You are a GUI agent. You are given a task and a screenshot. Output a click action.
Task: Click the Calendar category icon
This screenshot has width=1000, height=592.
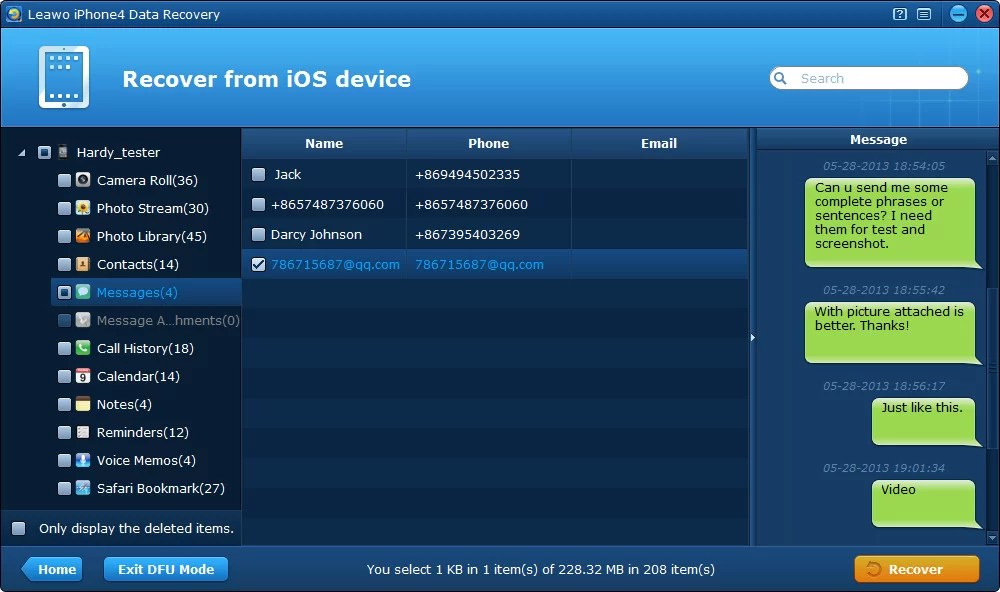[82, 376]
